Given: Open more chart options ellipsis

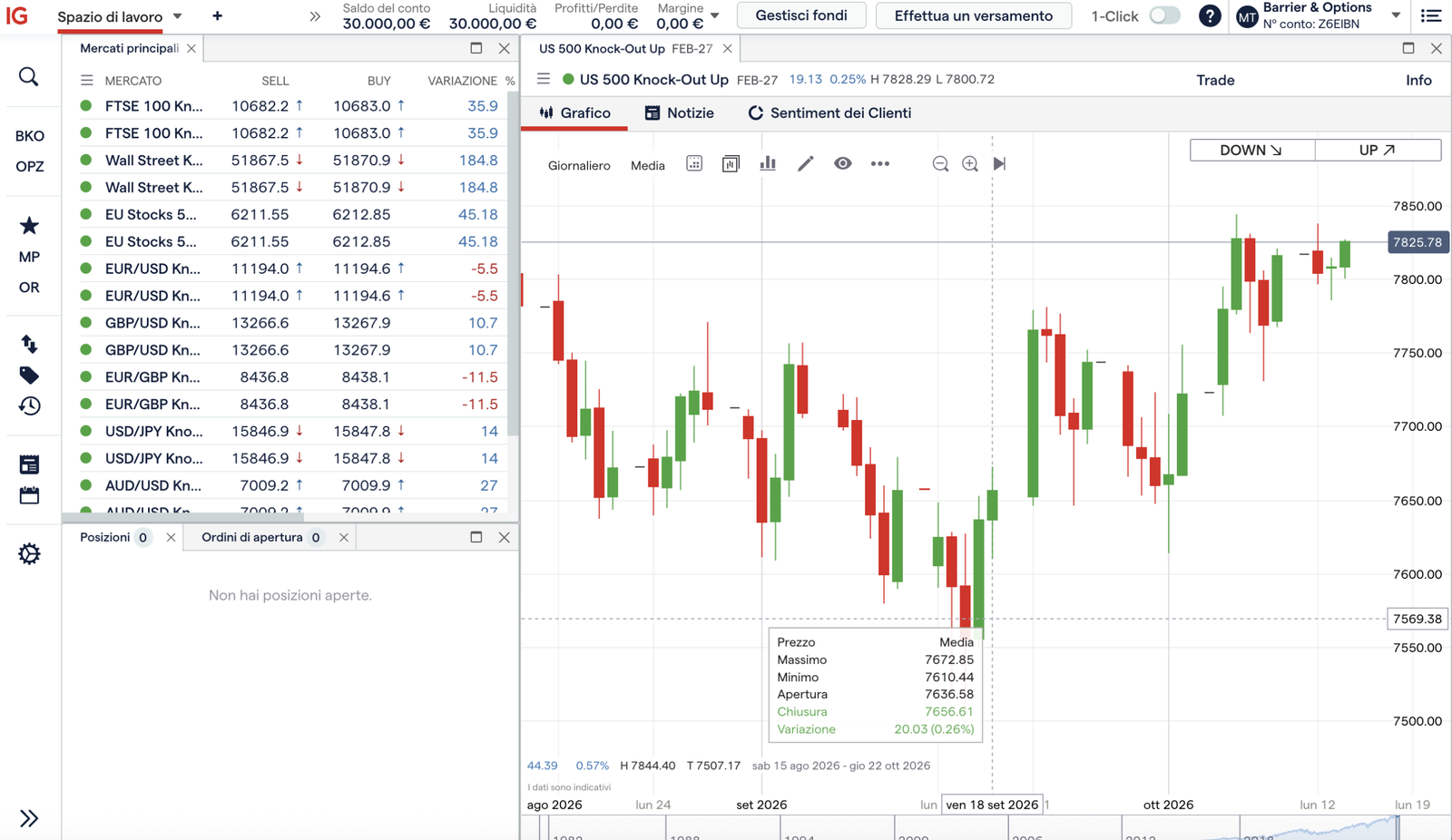Looking at the screenshot, I should tap(880, 164).
